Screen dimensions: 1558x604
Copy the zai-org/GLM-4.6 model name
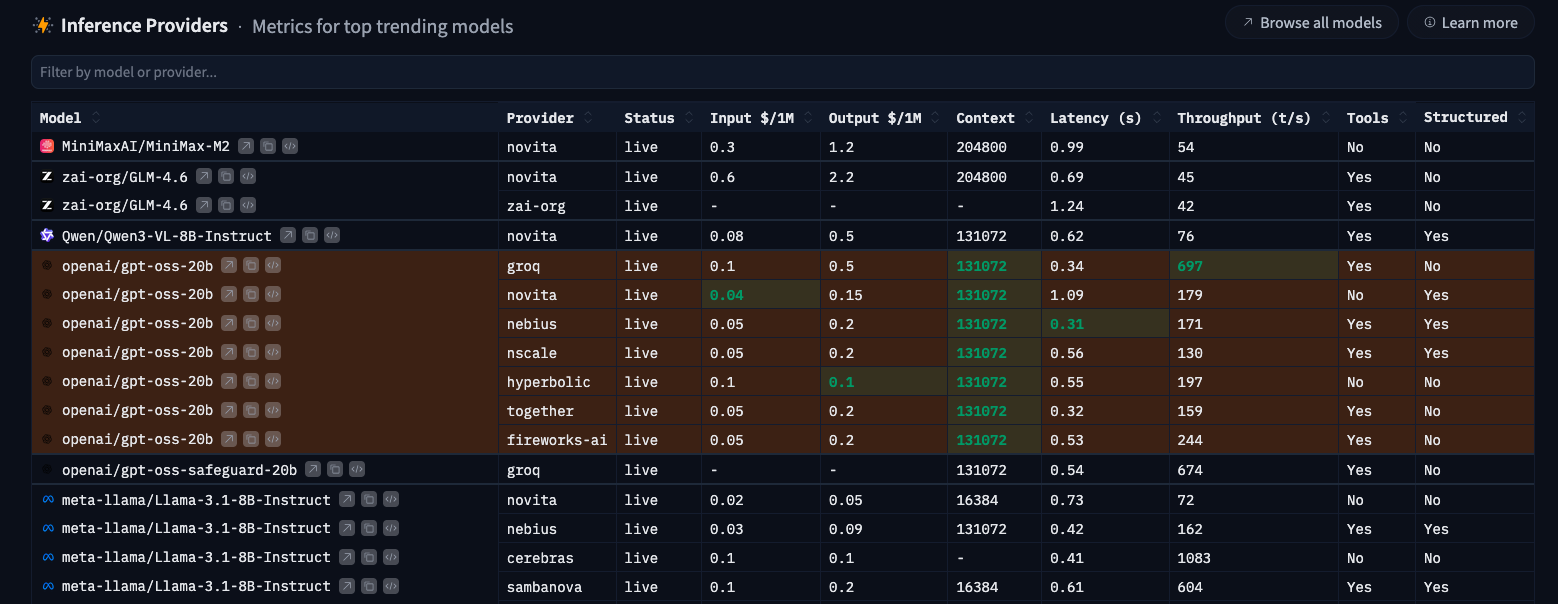pyautogui.click(x=224, y=176)
